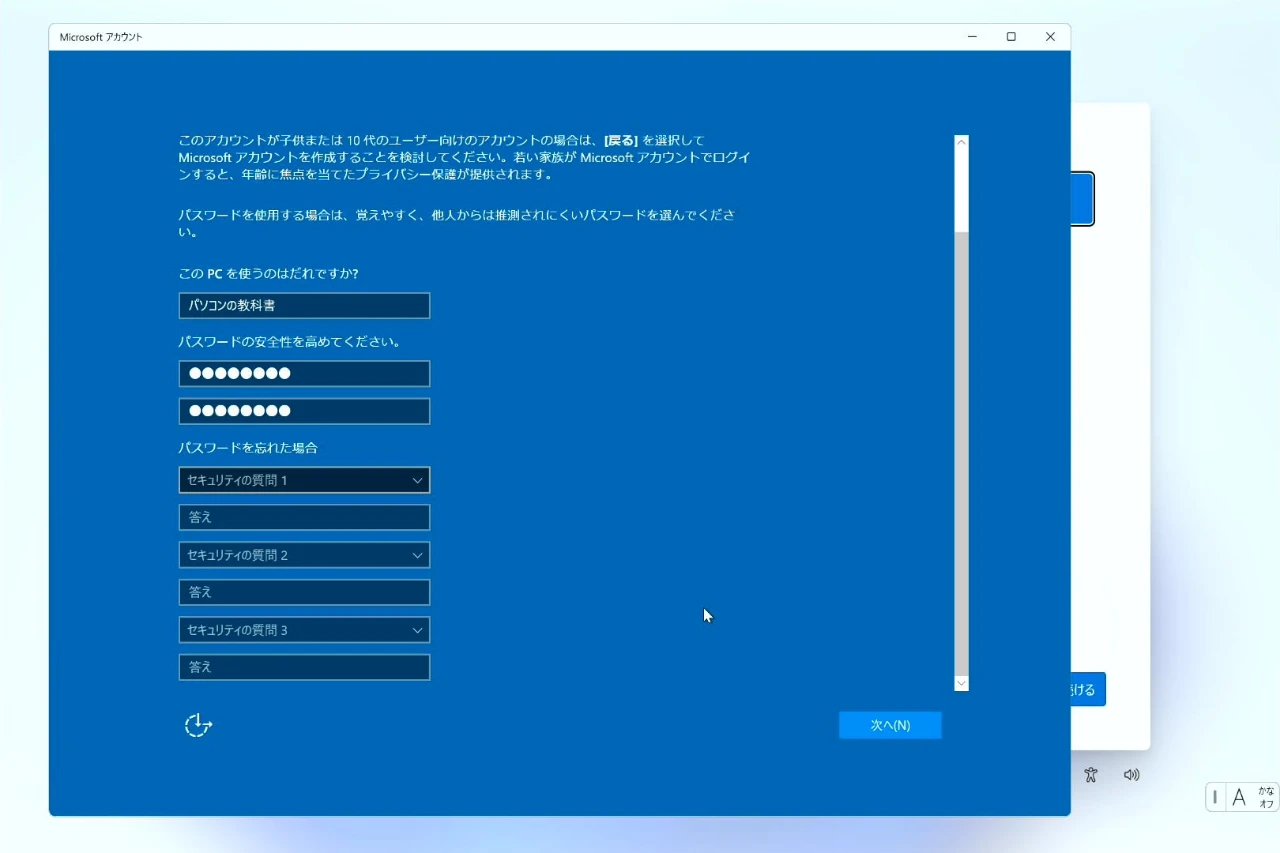1280x853 pixels.
Task: Close the Microsoft アカウント window
Action: click(1050, 37)
